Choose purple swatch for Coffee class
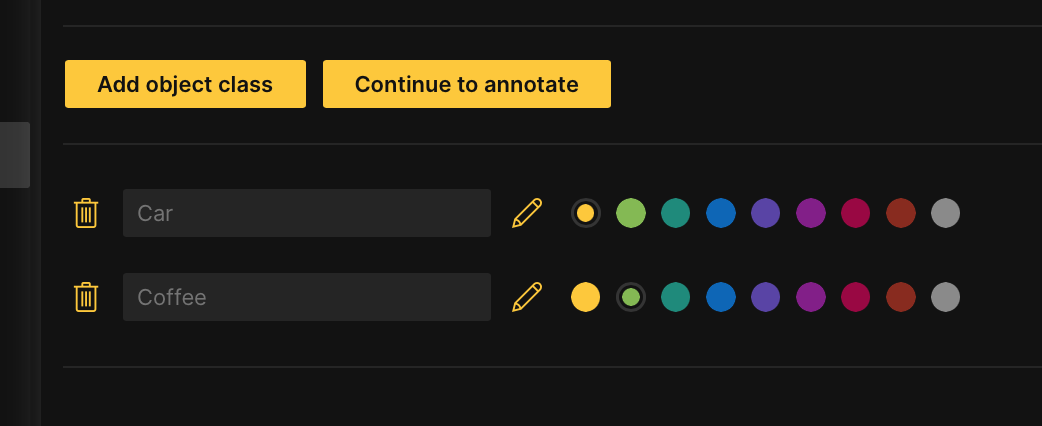The width and height of the screenshot is (1042, 426). click(x=811, y=297)
